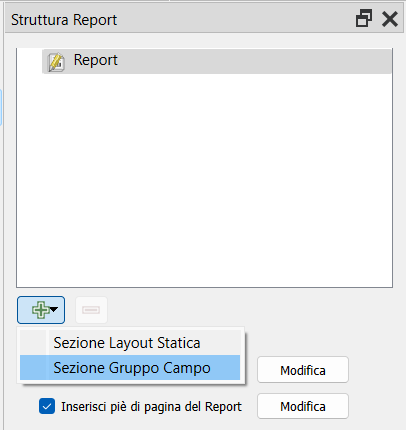Undock the Struttura Report panel with float icon
406x430 pixels.
point(364,18)
